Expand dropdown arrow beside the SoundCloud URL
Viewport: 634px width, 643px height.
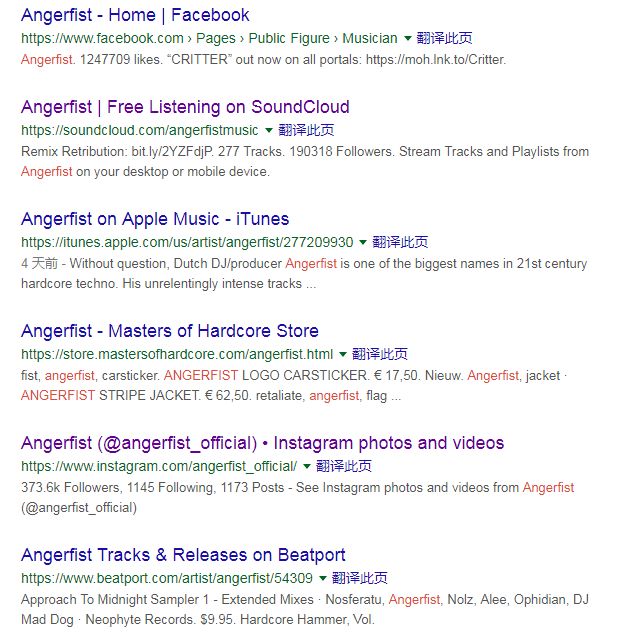click(269, 130)
